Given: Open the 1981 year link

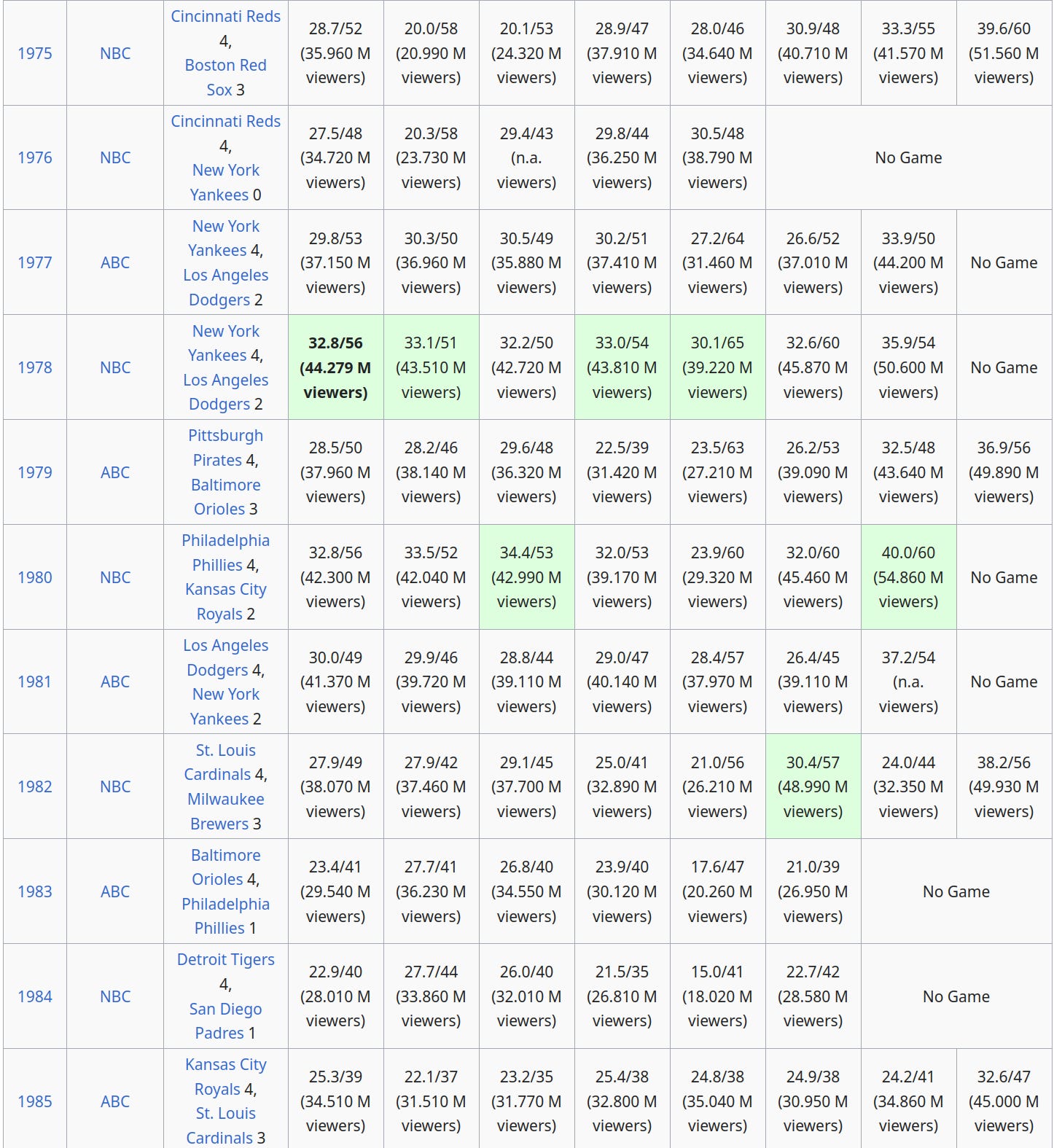Looking at the screenshot, I should (x=35, y=682).
